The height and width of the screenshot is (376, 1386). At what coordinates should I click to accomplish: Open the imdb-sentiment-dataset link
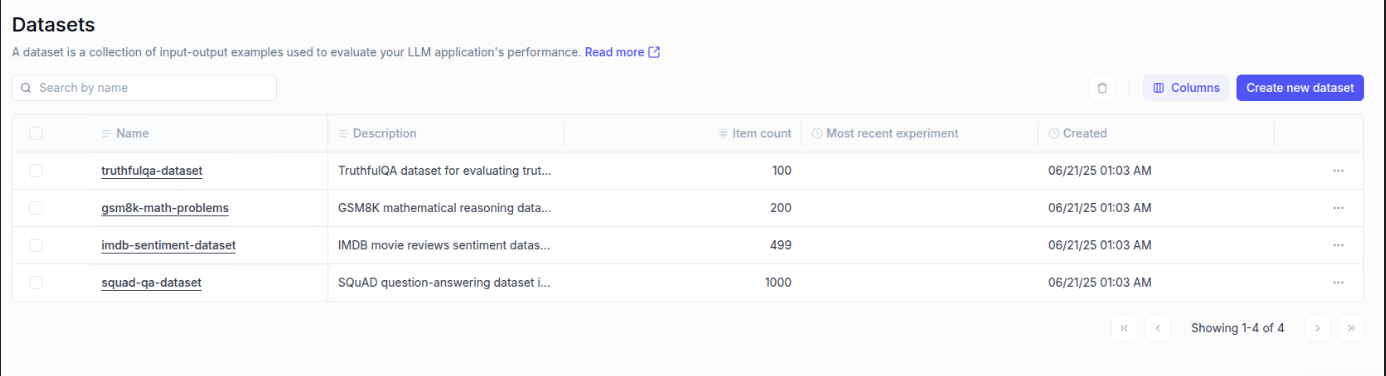[168, 245]
